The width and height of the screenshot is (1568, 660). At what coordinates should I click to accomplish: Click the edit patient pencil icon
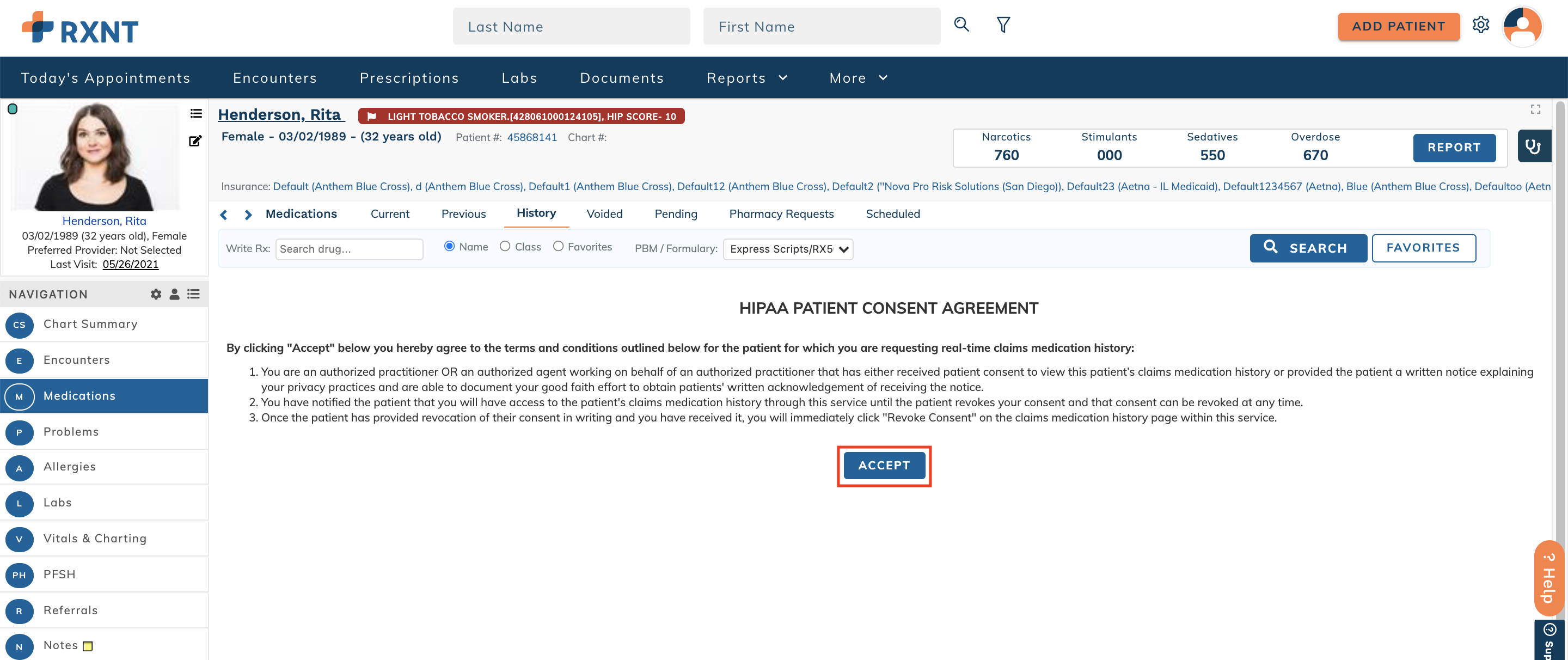click(195, 140)
